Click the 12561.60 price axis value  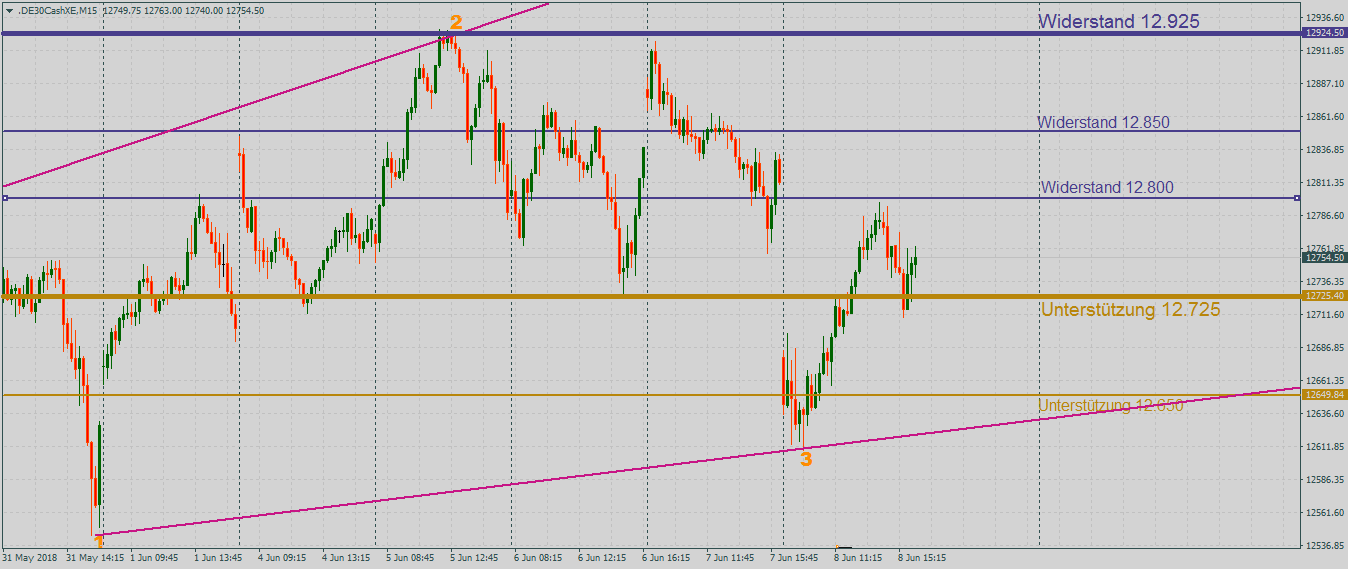(1323, 513)
